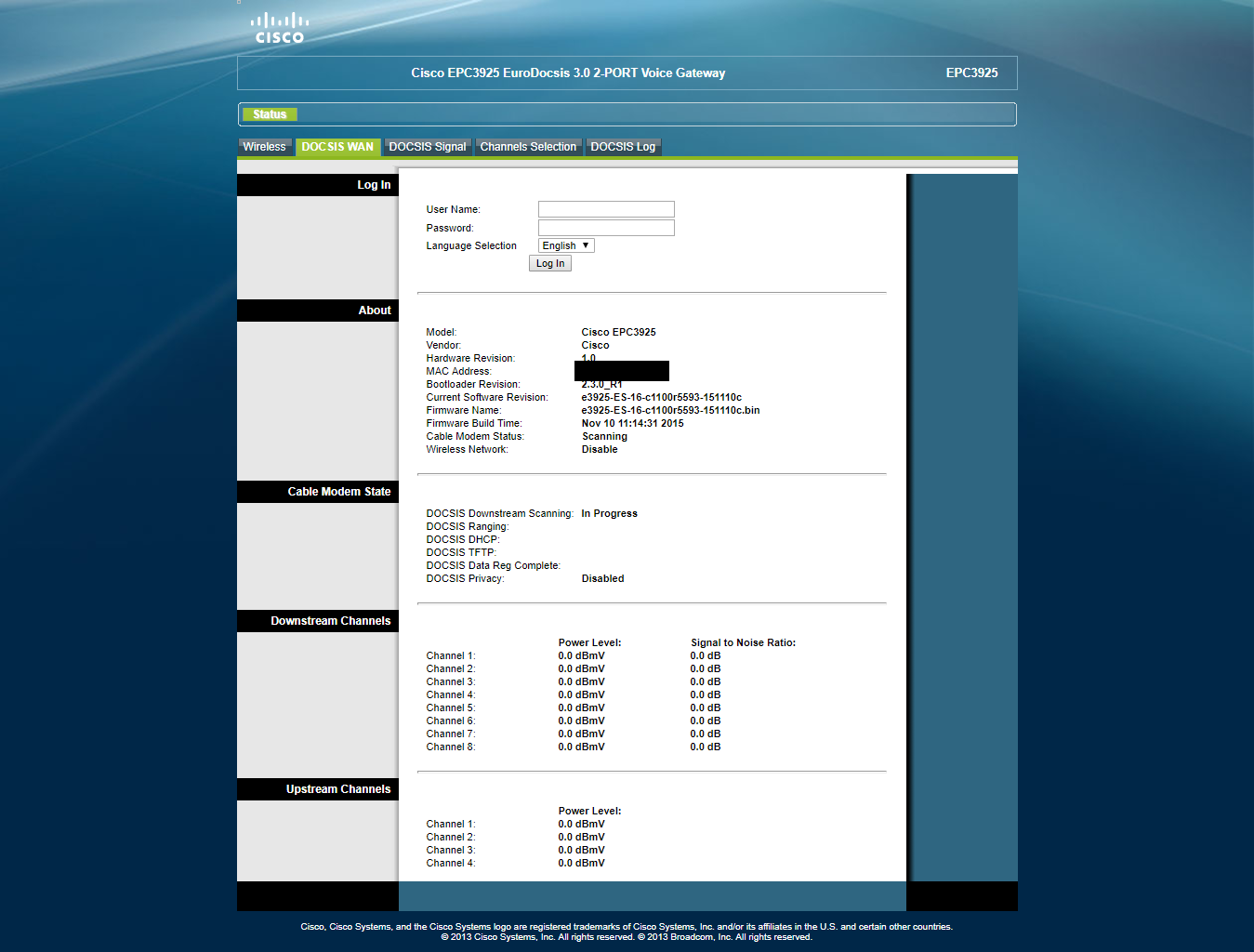Click the 'Hardware Revision:' label
This screenshot has width=1254, height=952.
tap(470, 358)
